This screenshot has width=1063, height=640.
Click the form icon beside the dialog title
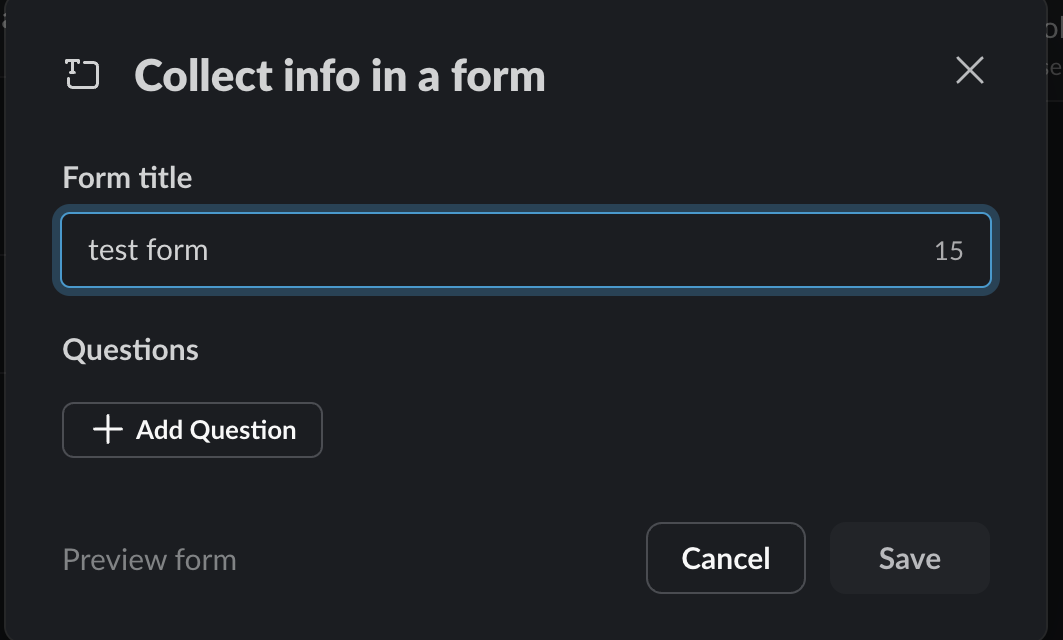pos(82,75)
